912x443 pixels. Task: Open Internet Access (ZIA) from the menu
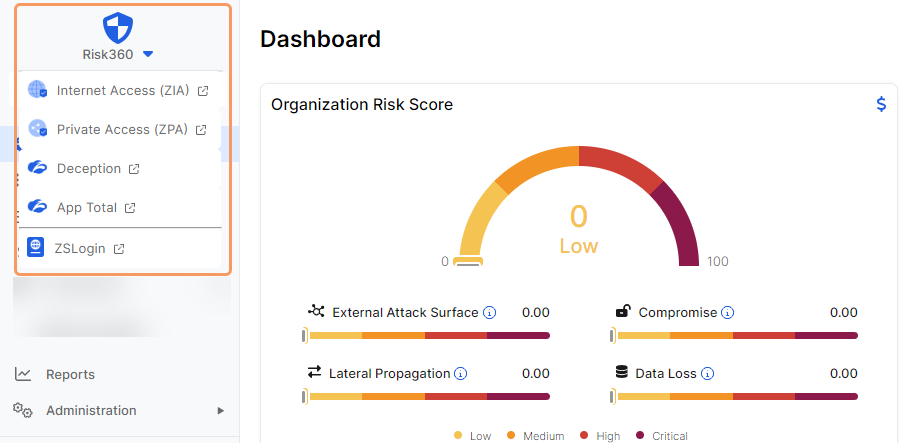click(122, 90)
